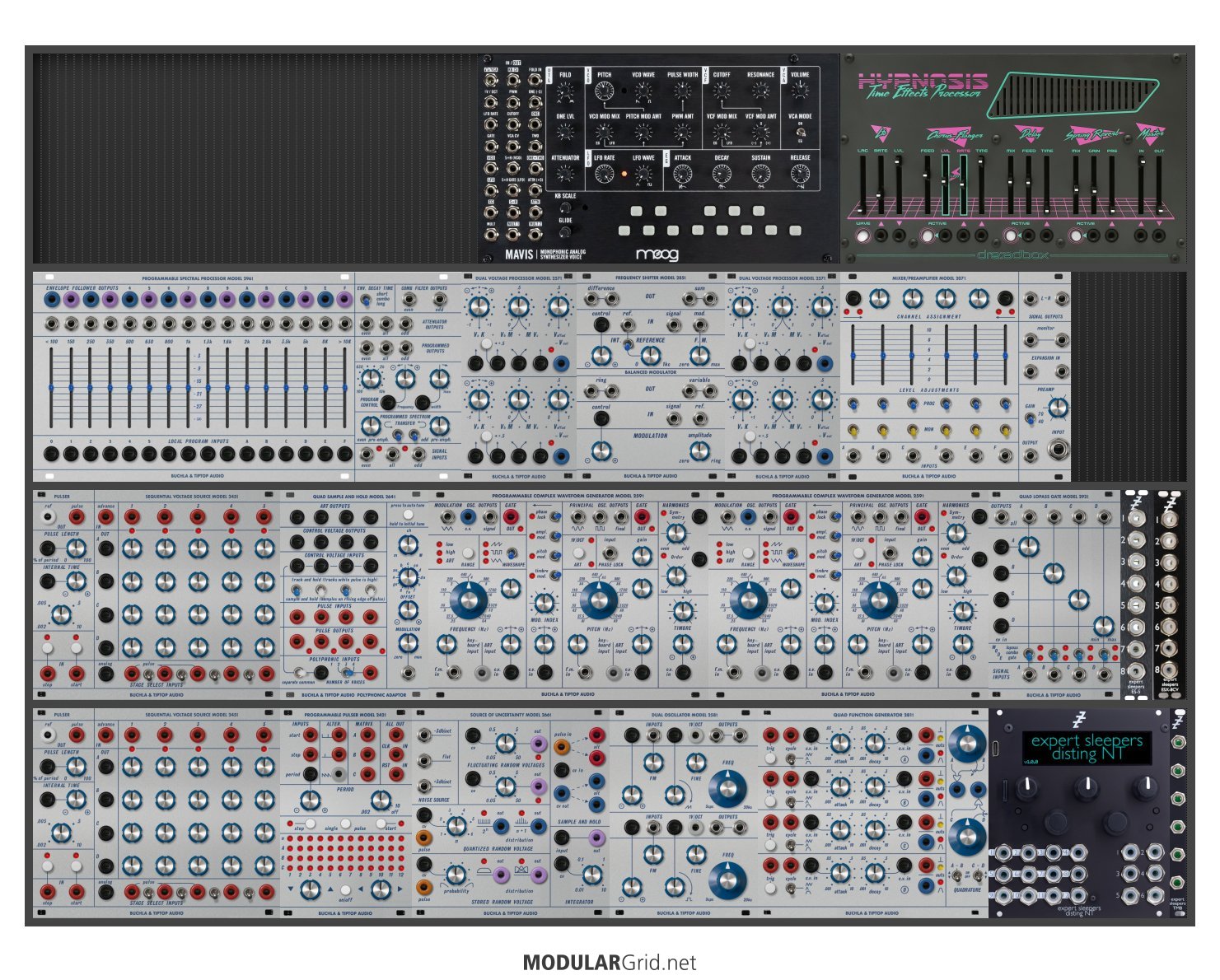1220x980 pixels.
Task: Adjust the Mavis CUTOFF knob
Action: point(722,91)
